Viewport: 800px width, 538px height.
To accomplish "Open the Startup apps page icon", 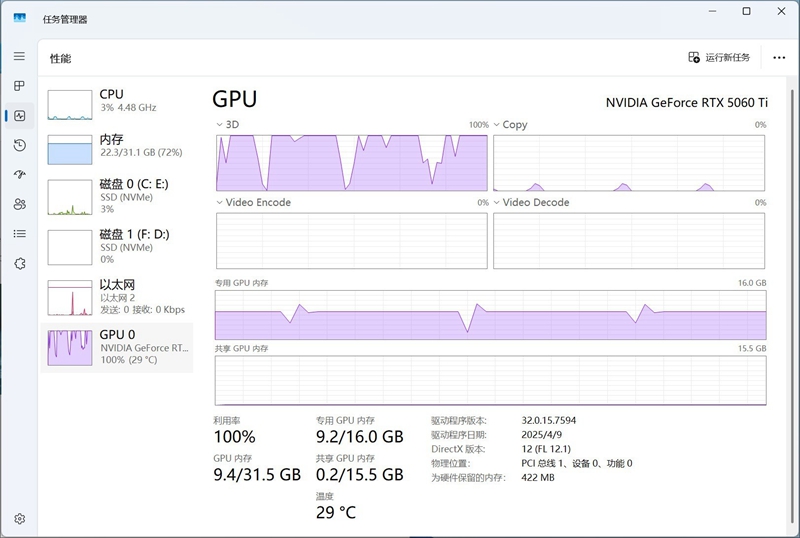I will tap(19, 174).
